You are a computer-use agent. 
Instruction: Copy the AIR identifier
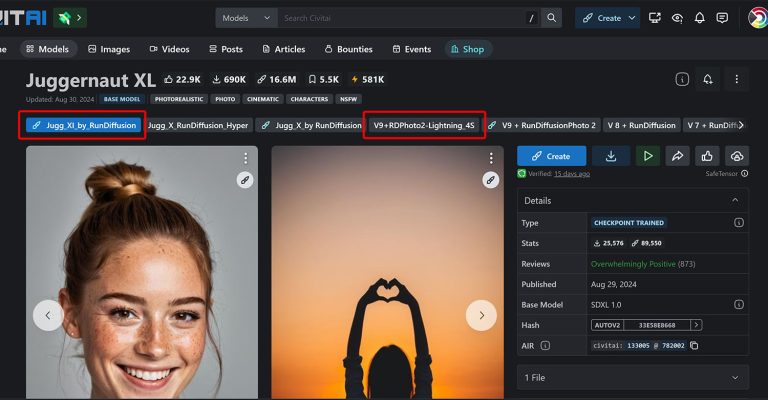694,345
